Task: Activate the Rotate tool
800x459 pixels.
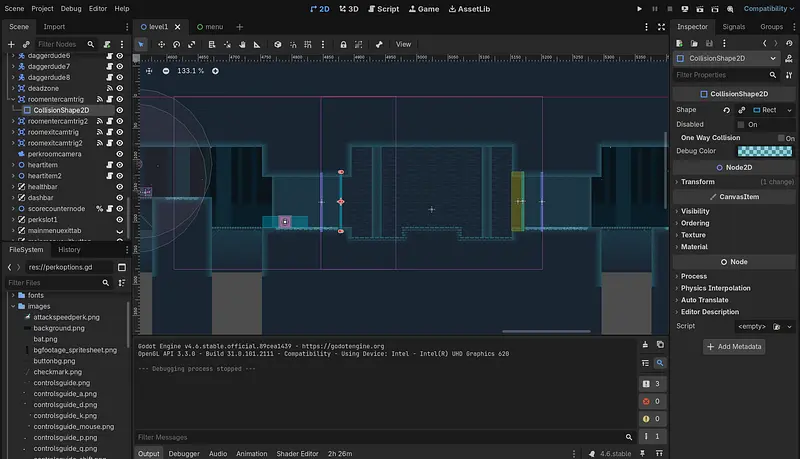Action: [177, 44]
